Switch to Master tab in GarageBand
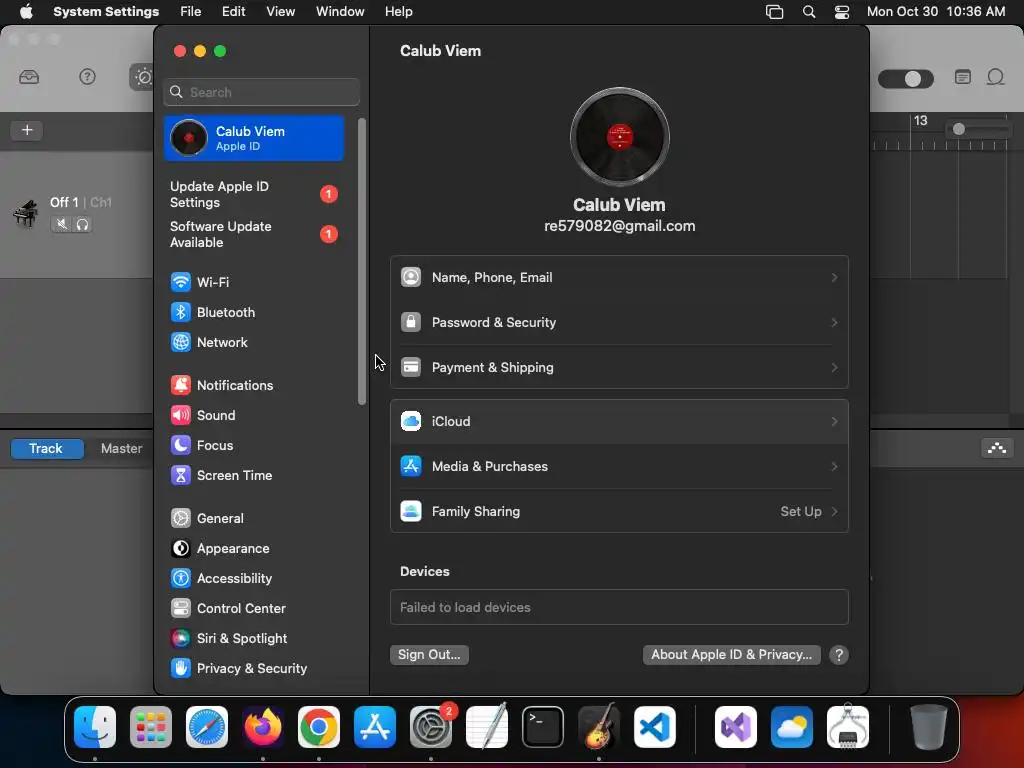Viewport: 1024px width, 768px height. pyautogui.click(x=121, y=449)
